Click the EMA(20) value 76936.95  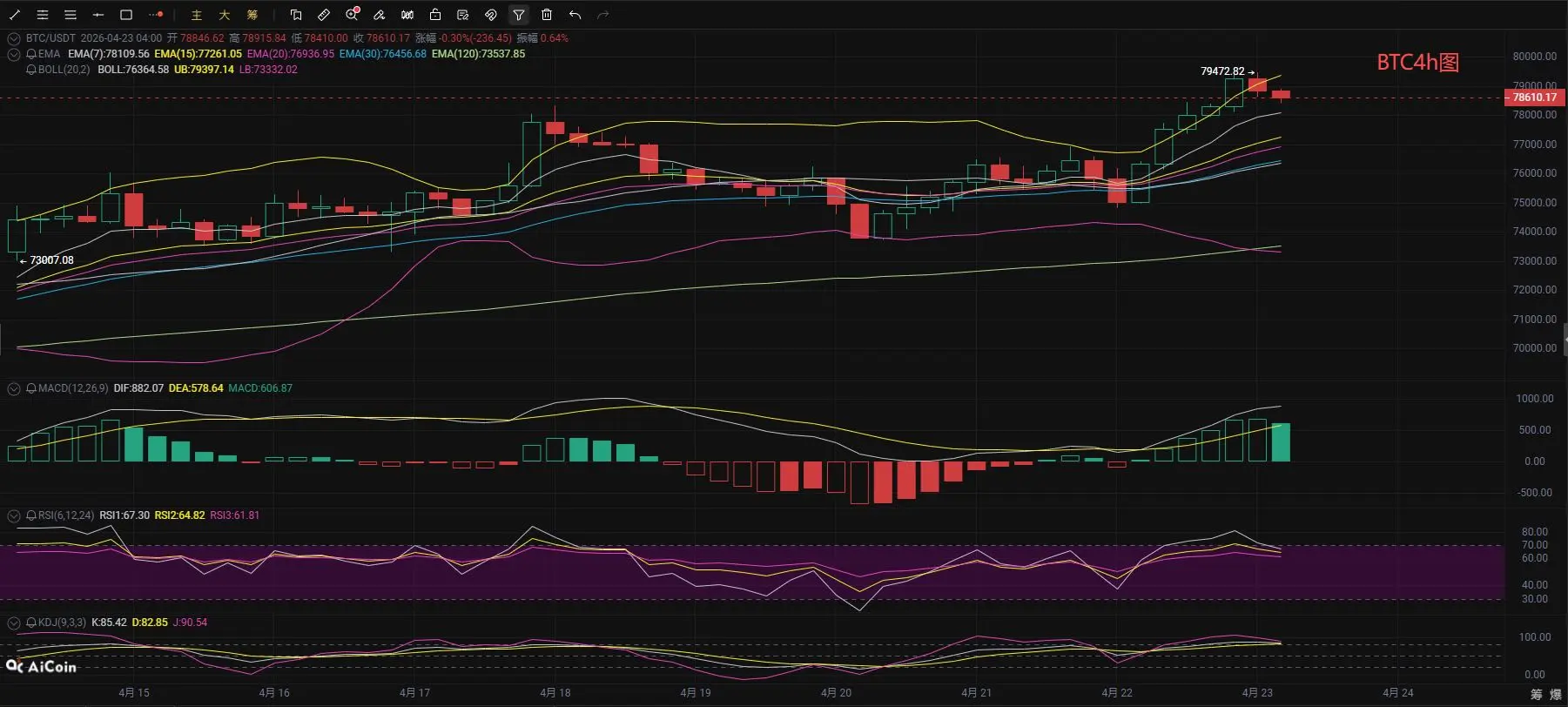point(291,54)
